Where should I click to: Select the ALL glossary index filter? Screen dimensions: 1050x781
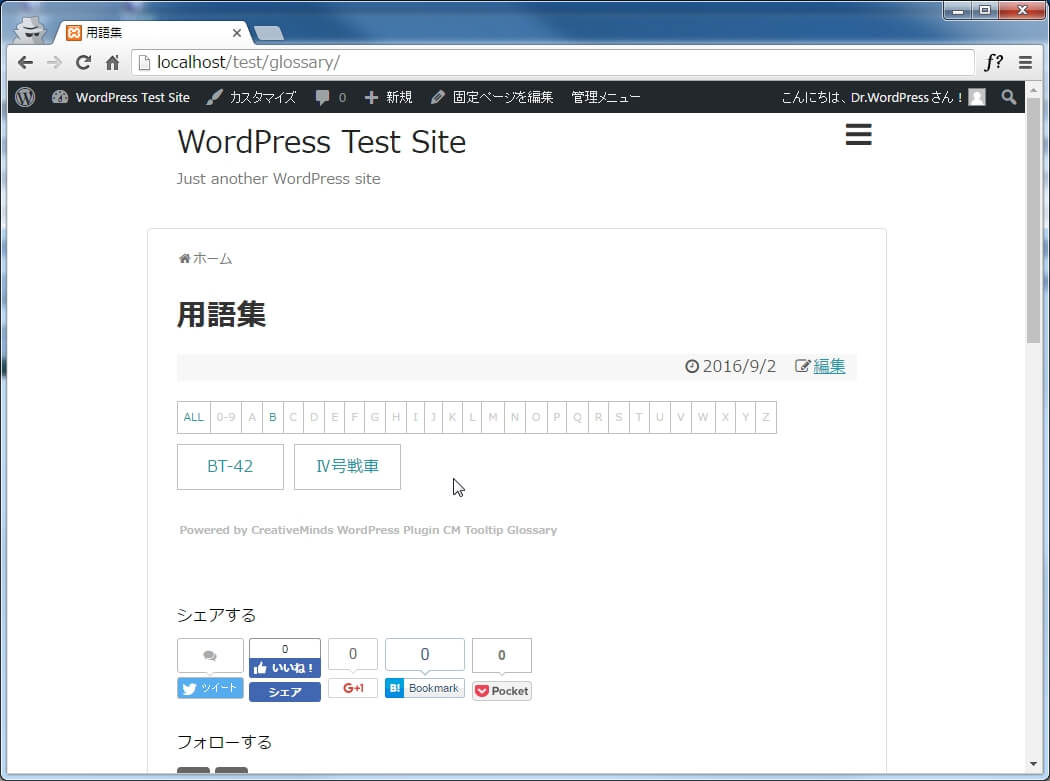193,417
